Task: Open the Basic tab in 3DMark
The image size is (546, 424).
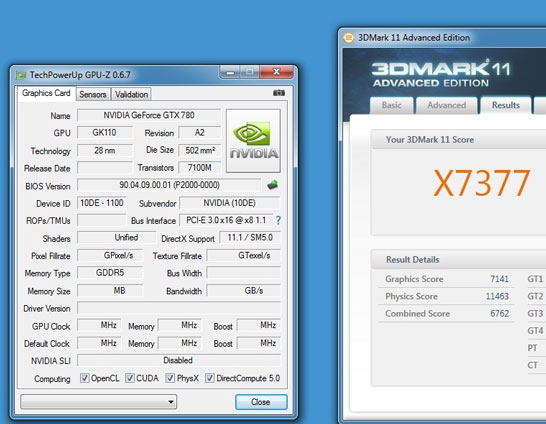Action: pyautogui.click(x=392, y=105)
